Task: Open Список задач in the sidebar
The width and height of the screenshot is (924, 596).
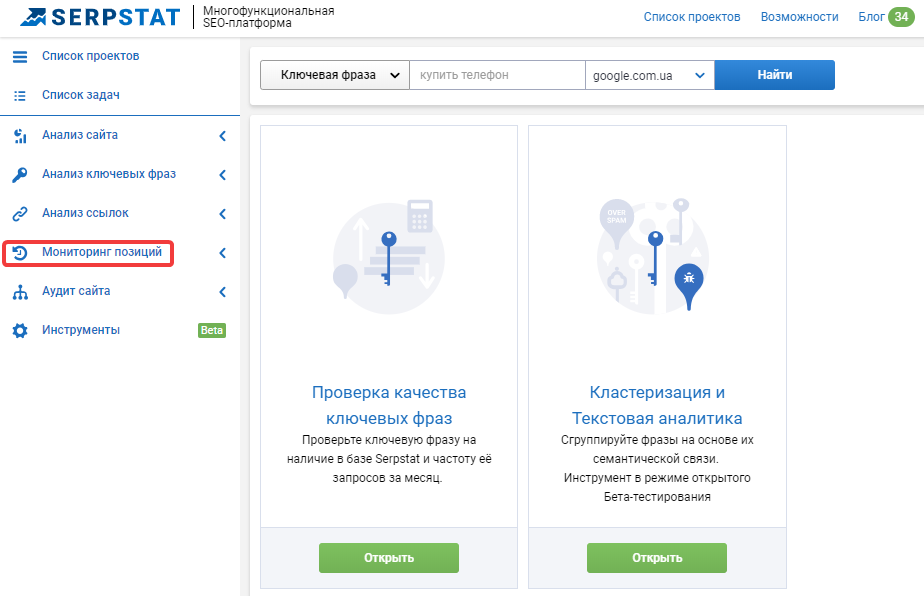Action: click(x=81, y=95)
